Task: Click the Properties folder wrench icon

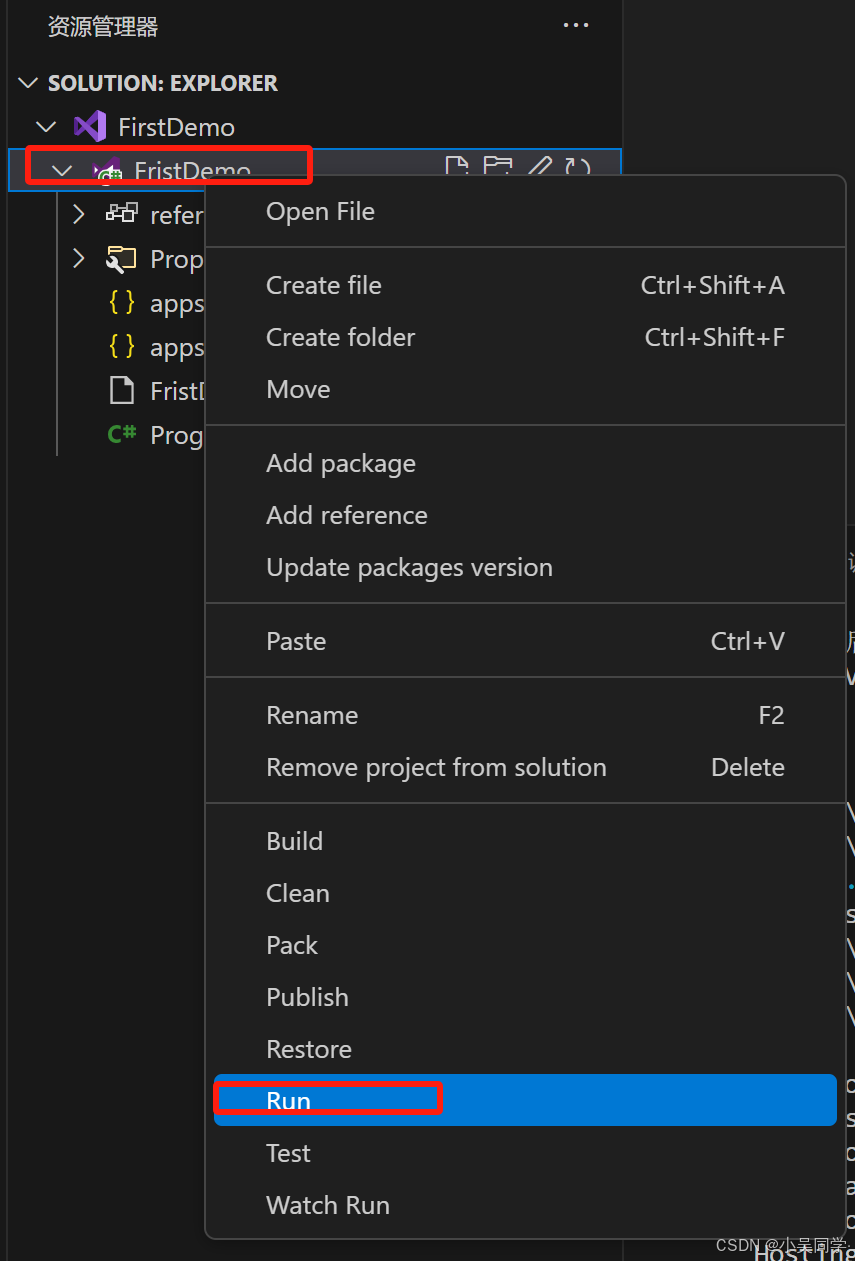Action: (122, 259)
